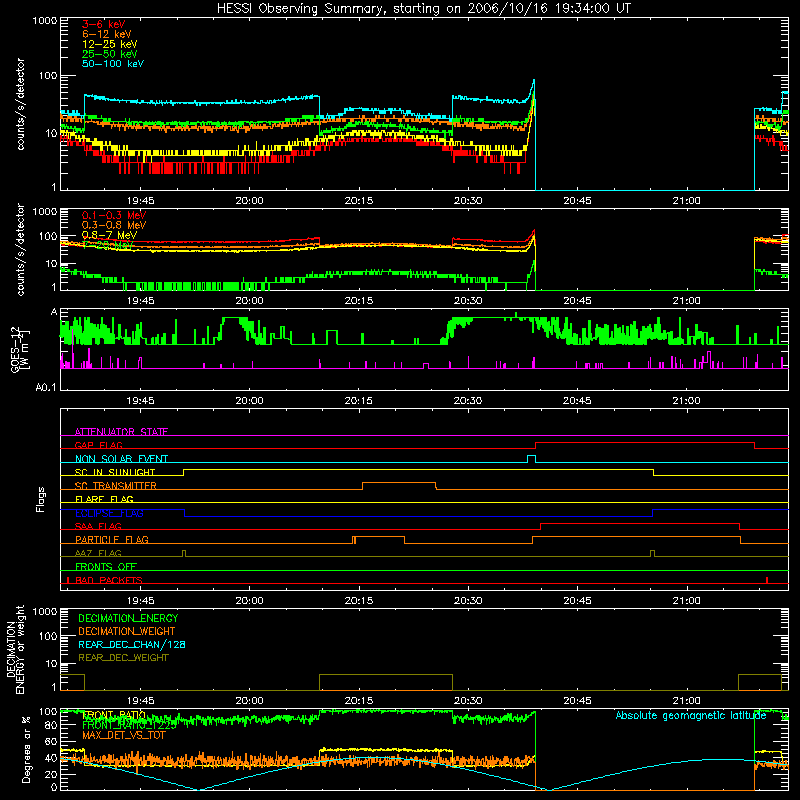Select the FRONTS_OFF flag label
Screen dimensions: 800x800
point(106,566)
